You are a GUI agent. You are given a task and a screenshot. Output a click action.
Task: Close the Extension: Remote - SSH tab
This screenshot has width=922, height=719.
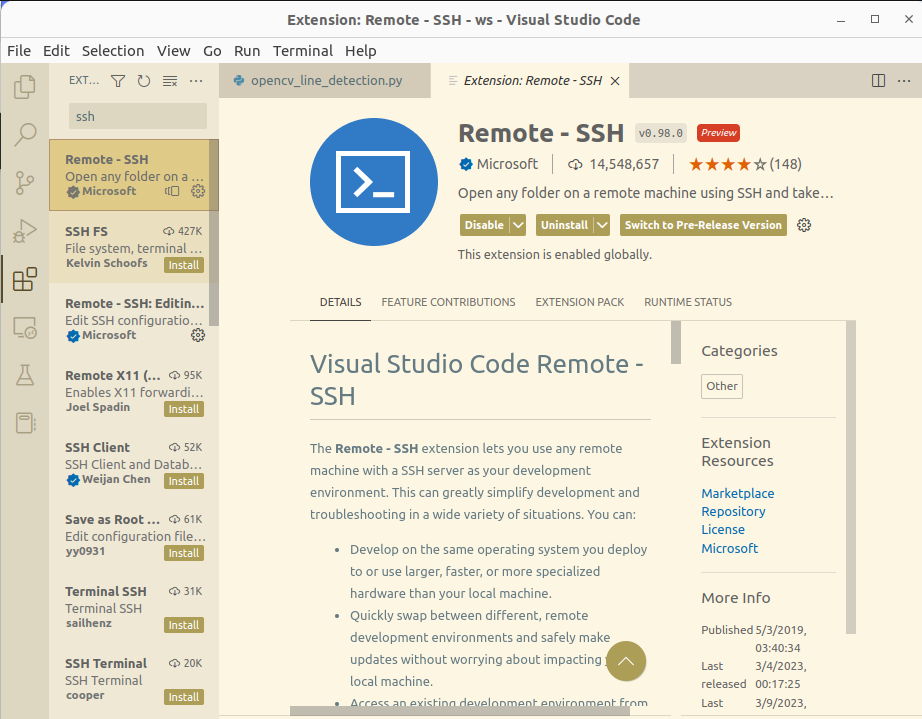click(615, 81)
